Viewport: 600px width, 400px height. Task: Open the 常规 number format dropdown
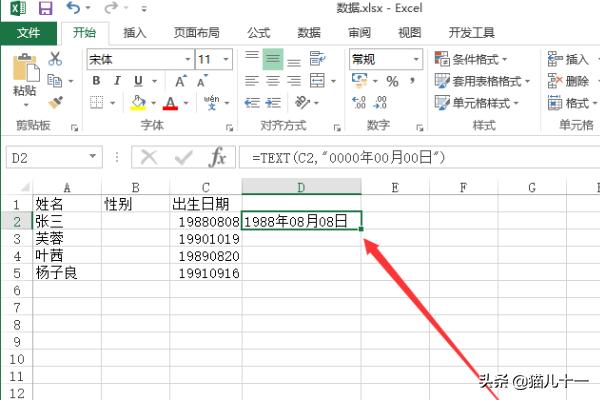[416, 59]
